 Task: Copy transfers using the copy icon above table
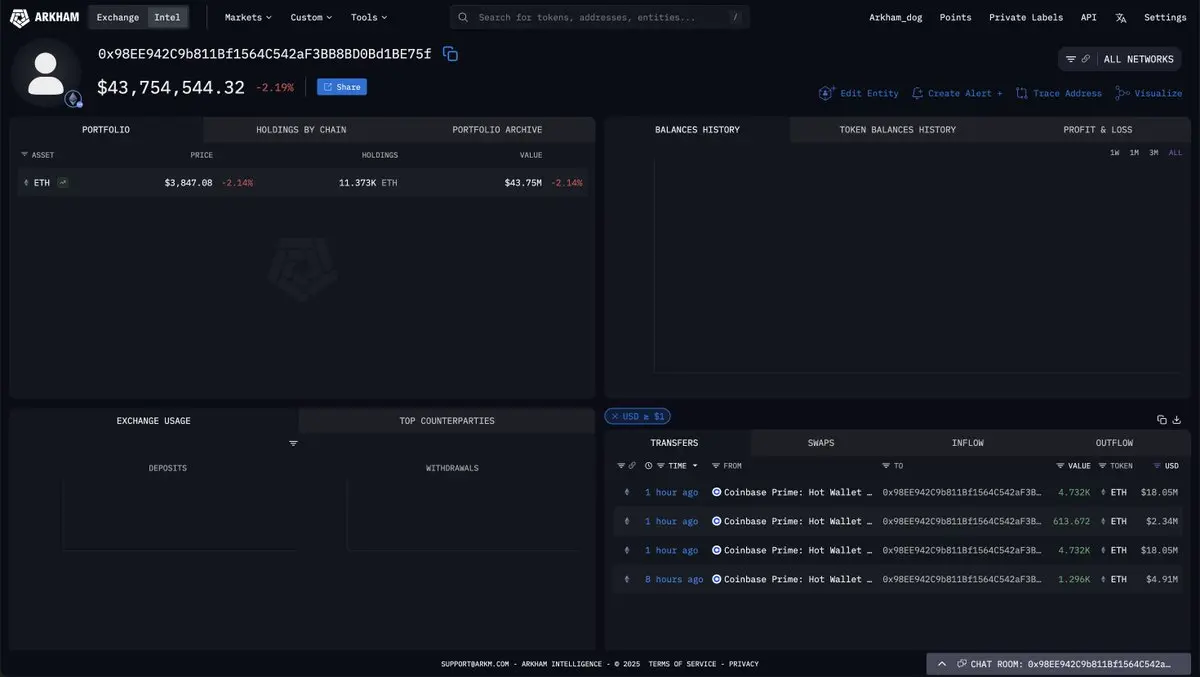pyautogui.click(x=1162, y=419)
